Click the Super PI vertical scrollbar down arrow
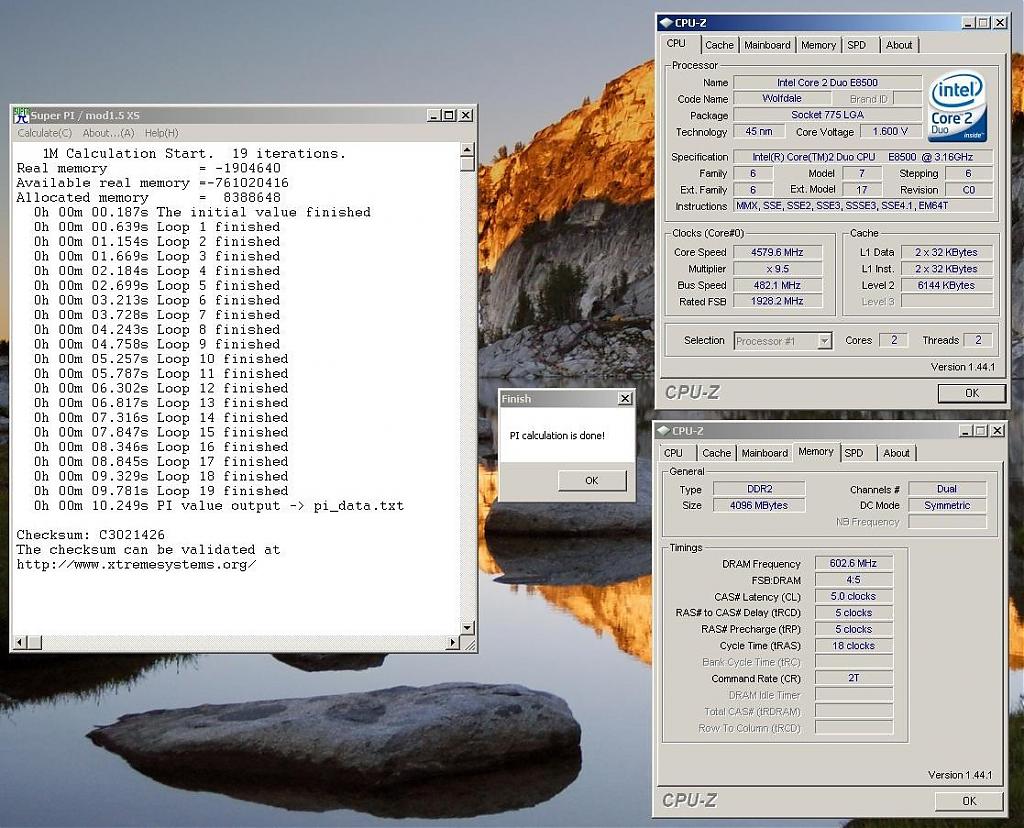 pyautogui.click(x=467, y=628)
